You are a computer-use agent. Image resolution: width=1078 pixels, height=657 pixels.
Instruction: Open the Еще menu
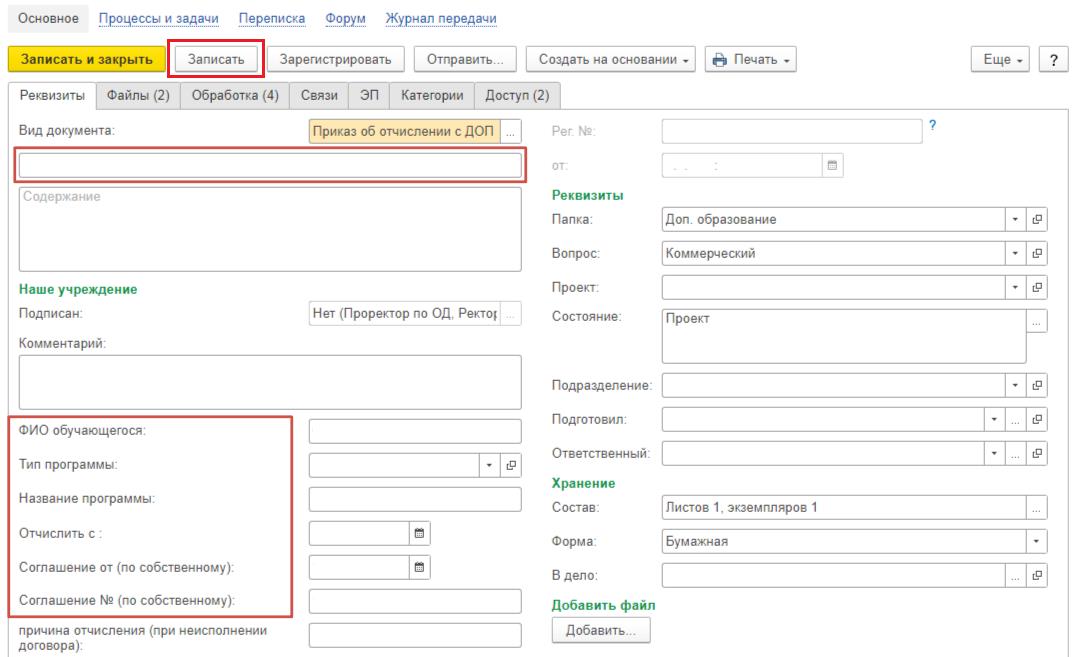click(1002, 59)
